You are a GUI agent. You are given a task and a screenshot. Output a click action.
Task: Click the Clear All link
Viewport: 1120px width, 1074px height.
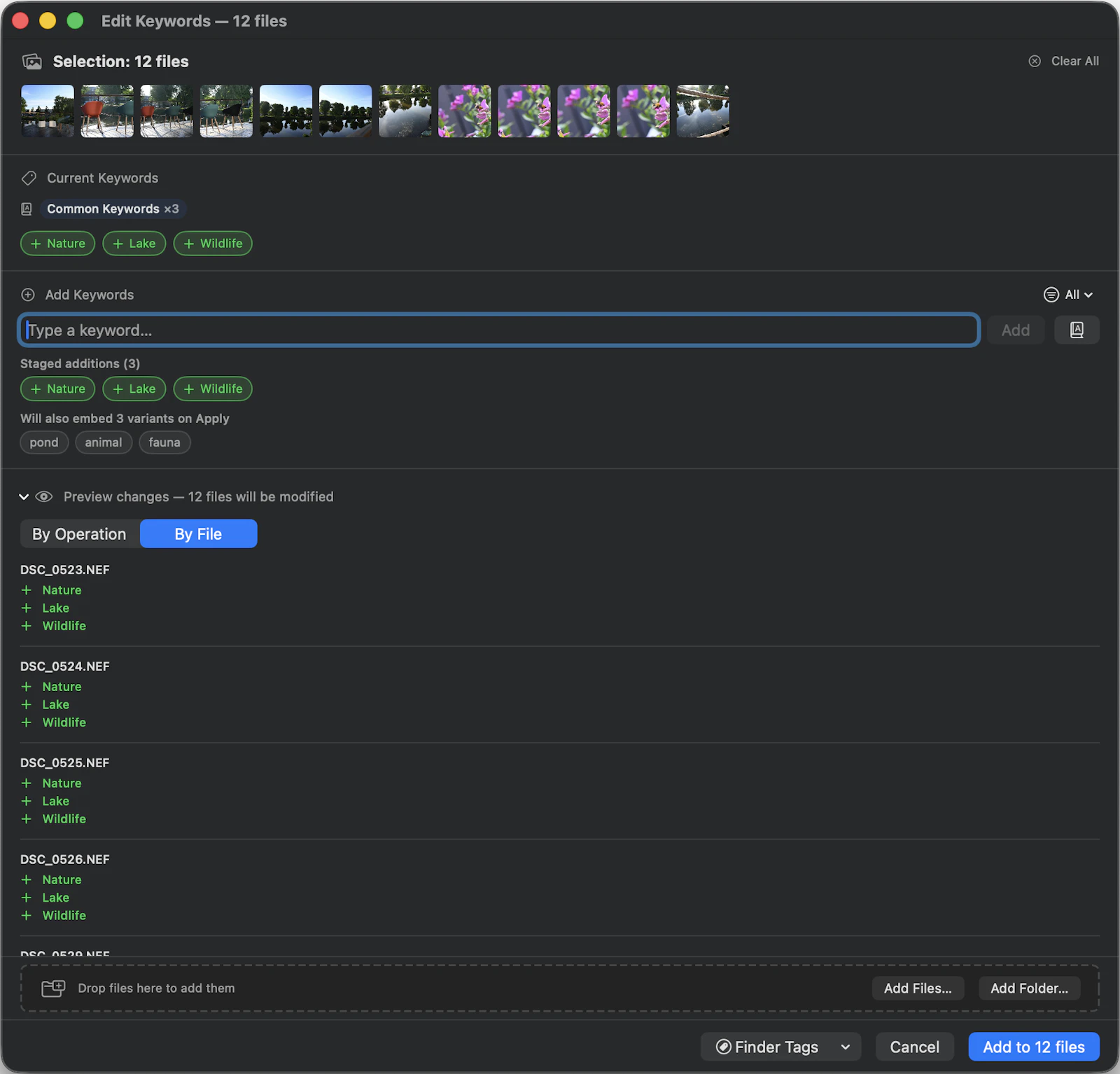click(1074, 61)
